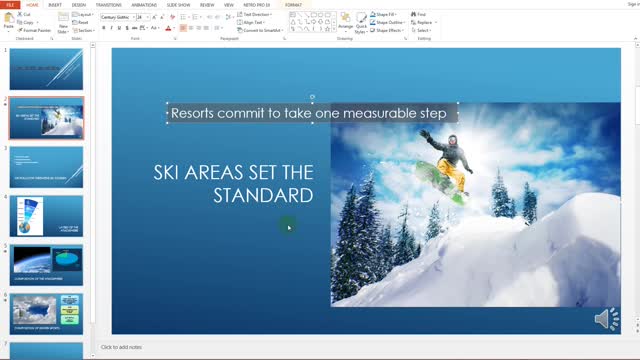Open the font name dropdown

coord(133,17)
